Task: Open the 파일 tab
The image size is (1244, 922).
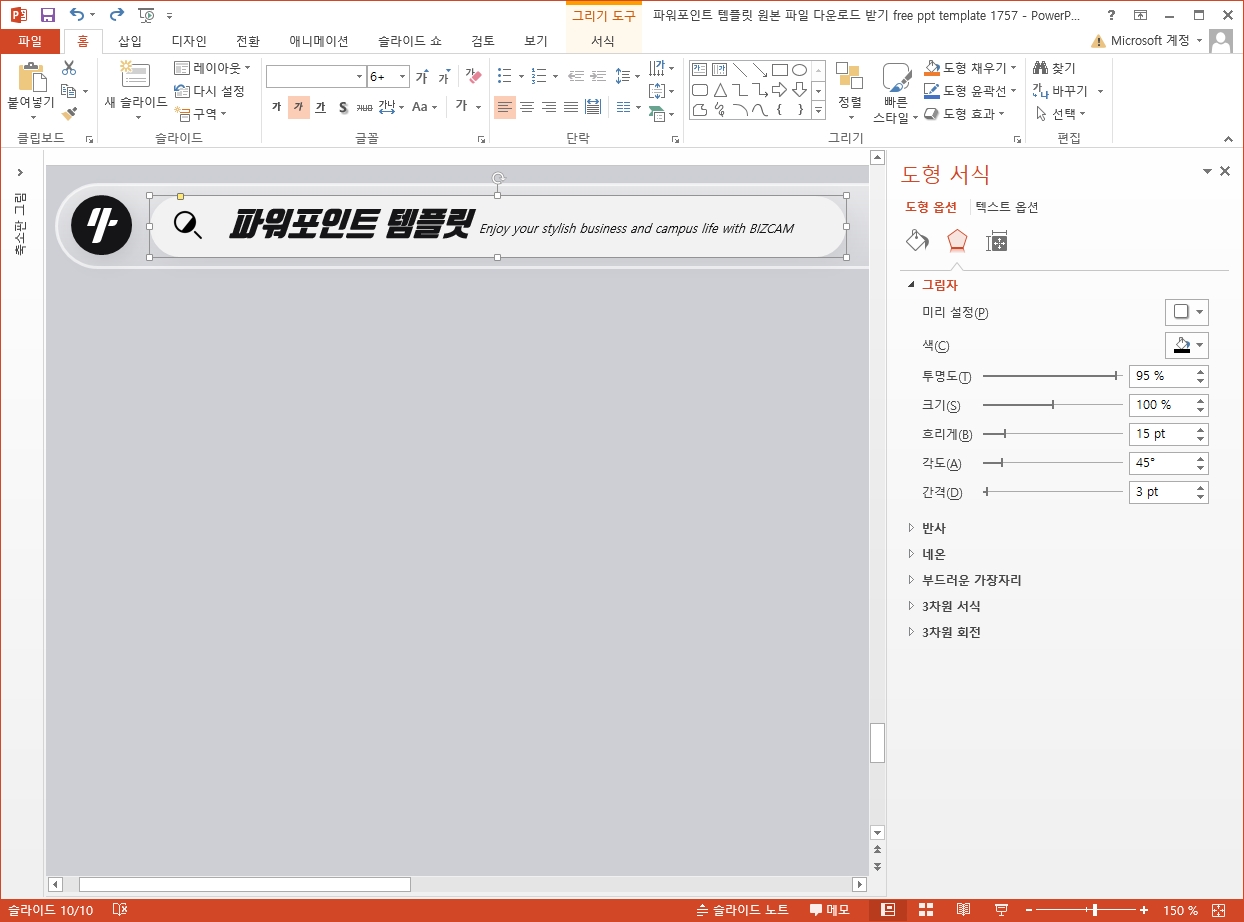Action: point(30,41)
